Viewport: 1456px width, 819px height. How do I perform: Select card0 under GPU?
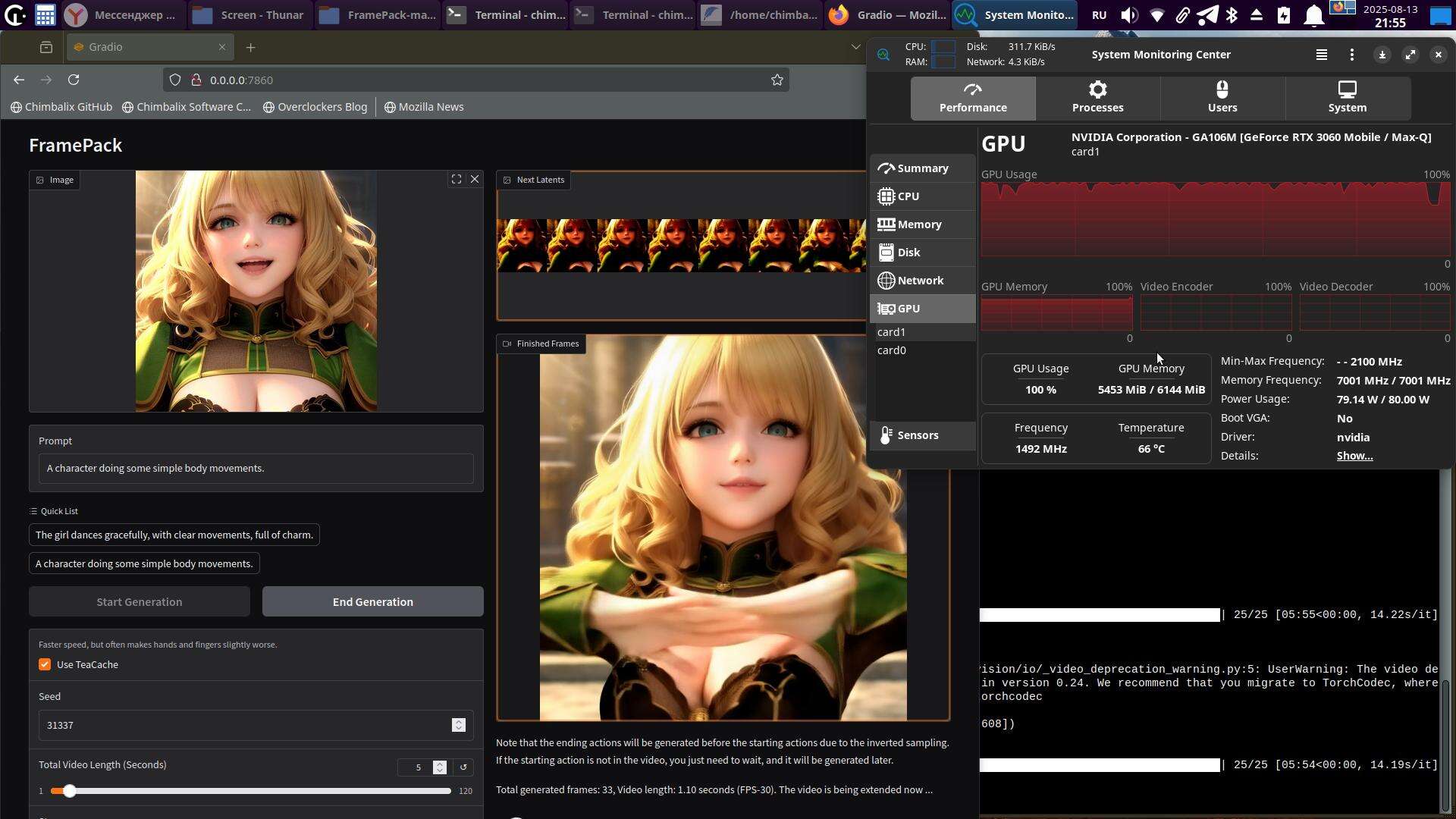click(x=892, y=350)
